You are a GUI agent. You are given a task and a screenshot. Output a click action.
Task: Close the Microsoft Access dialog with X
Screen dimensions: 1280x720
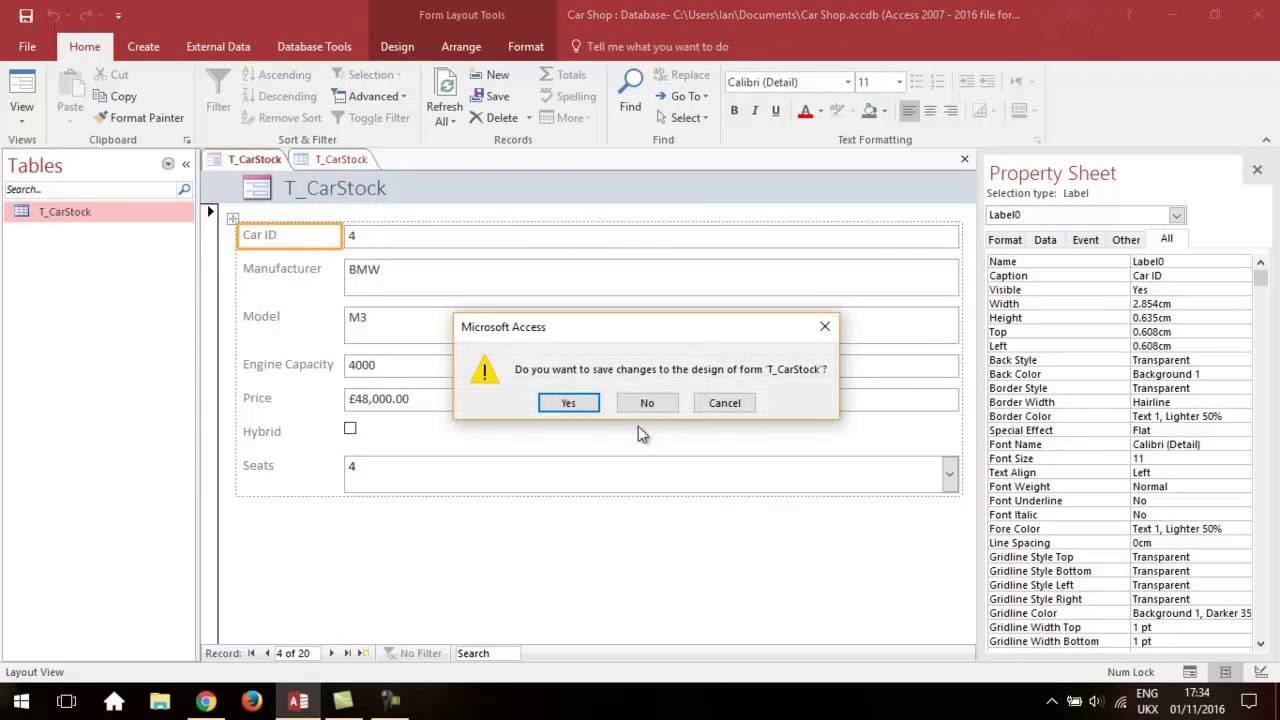click(x=825, y=327)
